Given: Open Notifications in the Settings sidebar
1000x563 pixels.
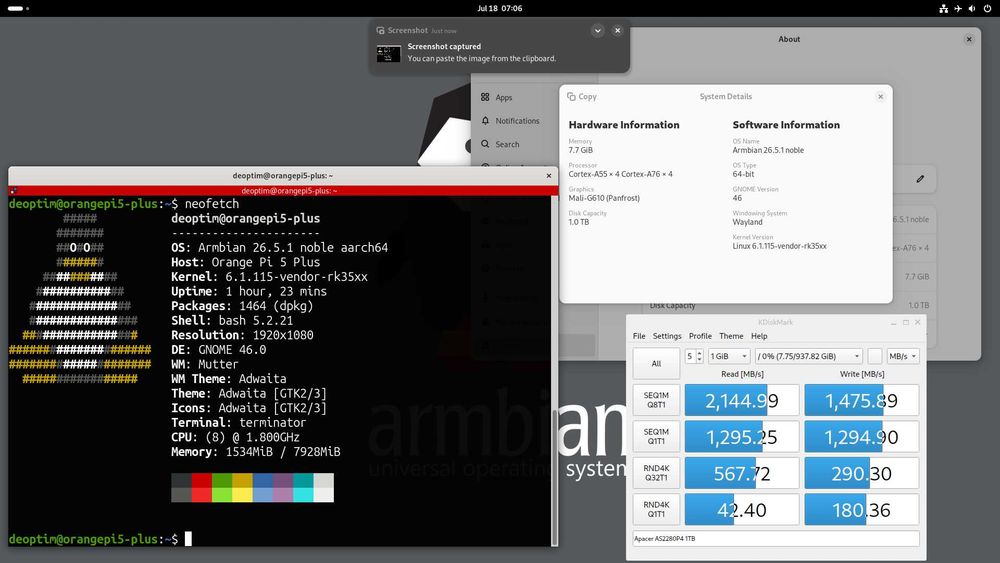Looking at the screenshot, I should (515, 121).
